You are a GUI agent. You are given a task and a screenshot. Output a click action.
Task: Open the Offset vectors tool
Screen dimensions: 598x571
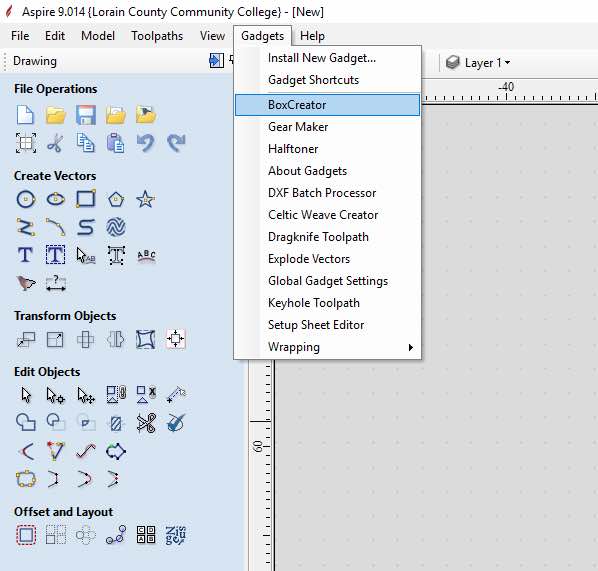[26, 535]
